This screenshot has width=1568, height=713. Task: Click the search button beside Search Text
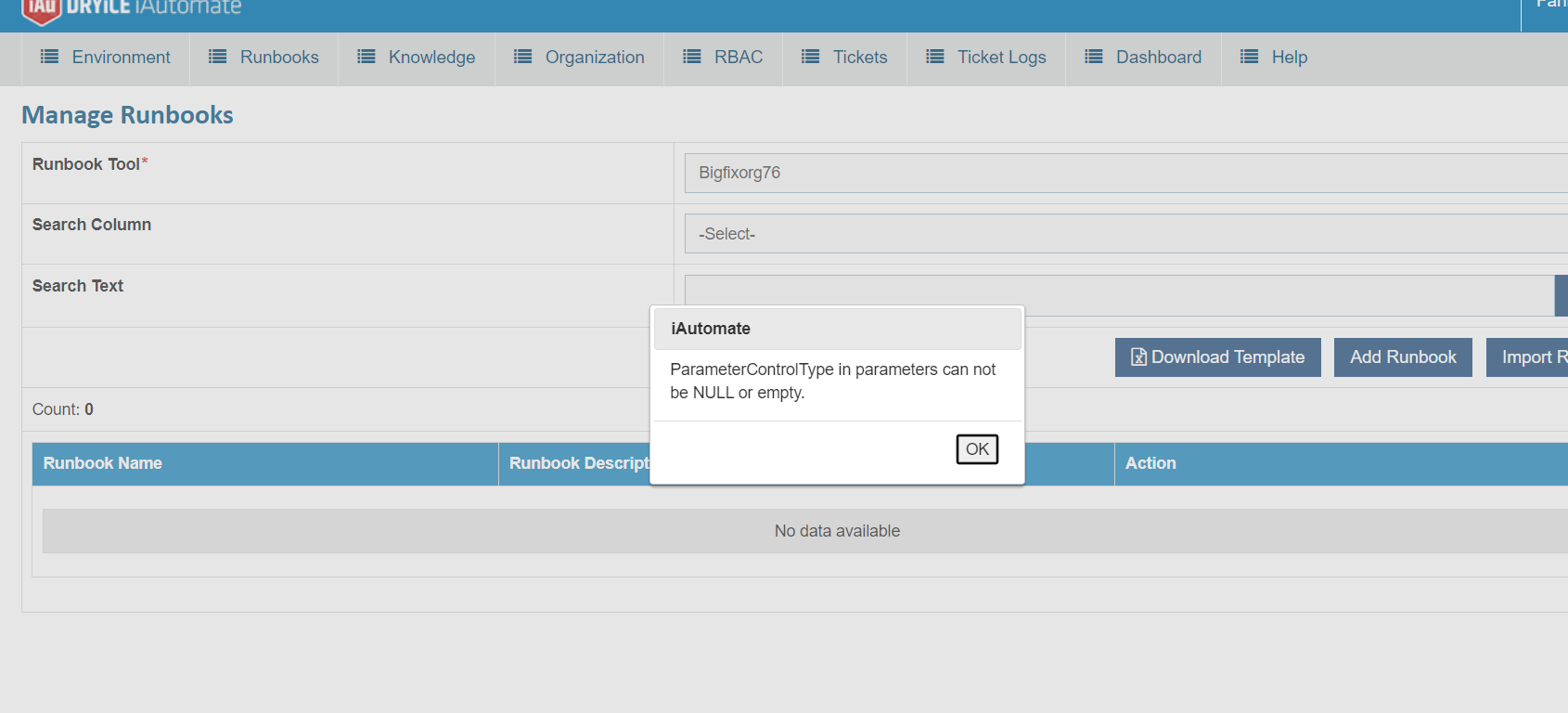pos(1562,295)
